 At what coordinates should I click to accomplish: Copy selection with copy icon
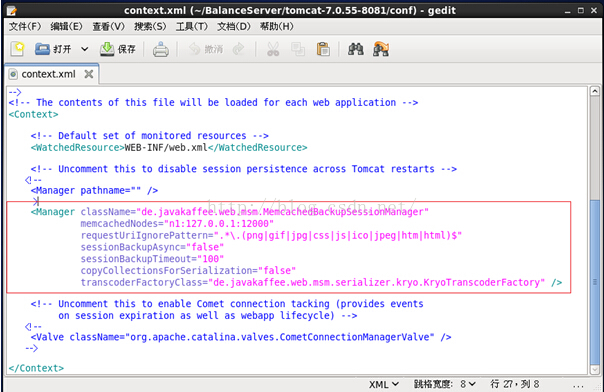coord(298,49)
